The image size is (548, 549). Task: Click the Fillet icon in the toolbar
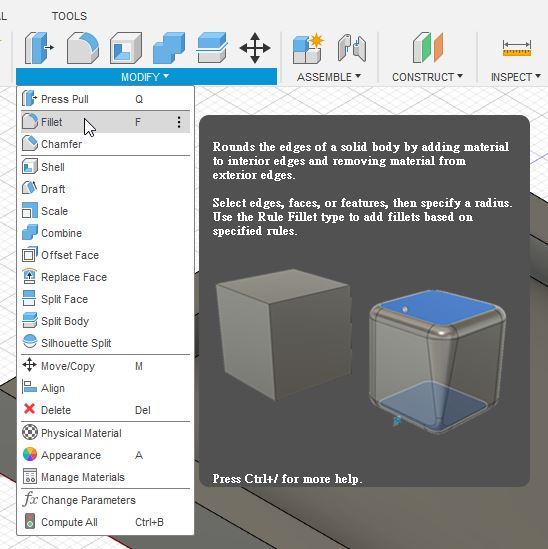pyautogui.click(x=83, y=48)
